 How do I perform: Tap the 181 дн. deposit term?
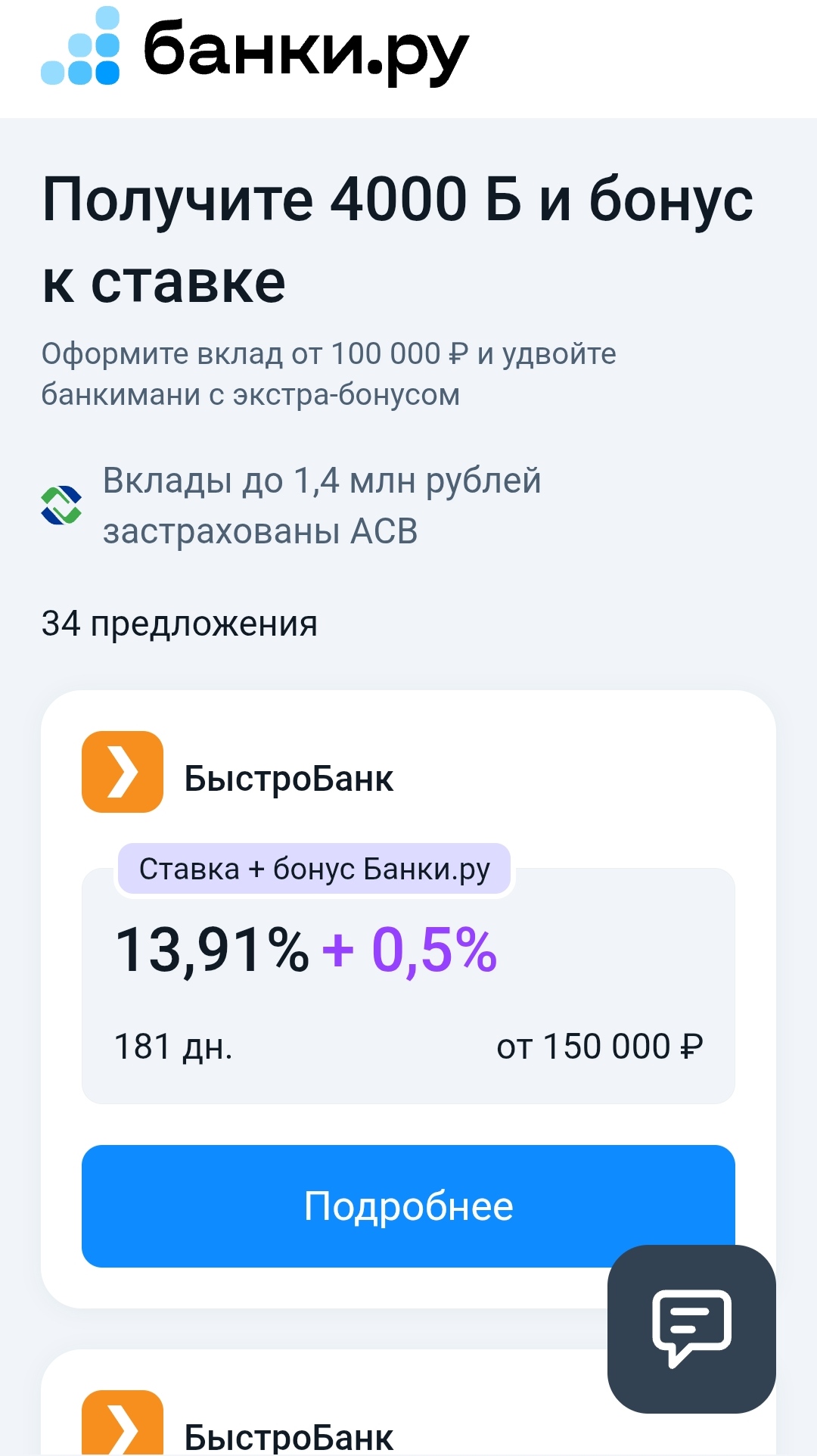coord(173,1047)
